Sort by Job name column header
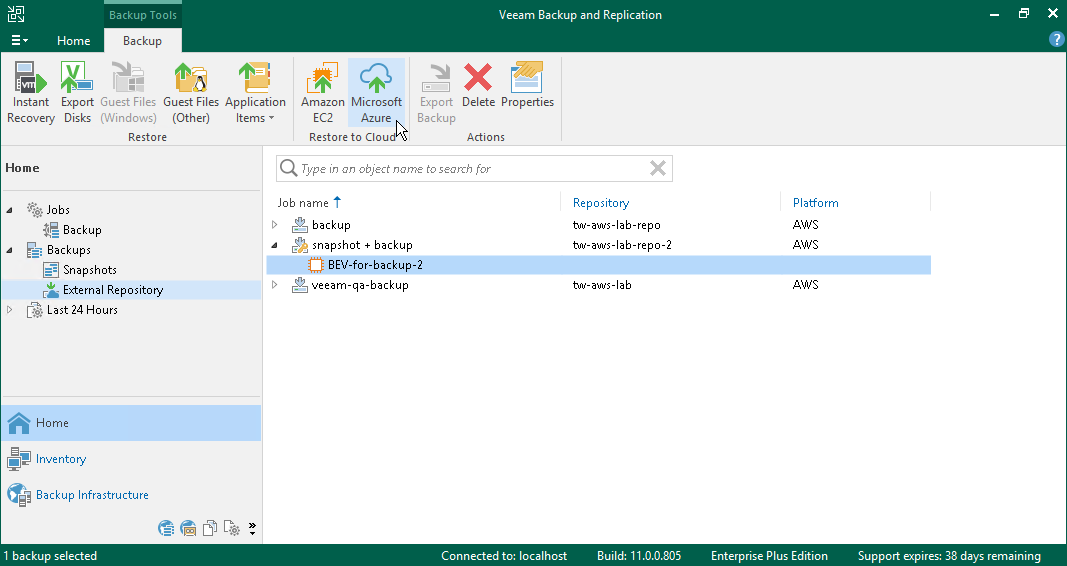The width and height of the screenshot is (1067, 566). [x=310, y=203]
